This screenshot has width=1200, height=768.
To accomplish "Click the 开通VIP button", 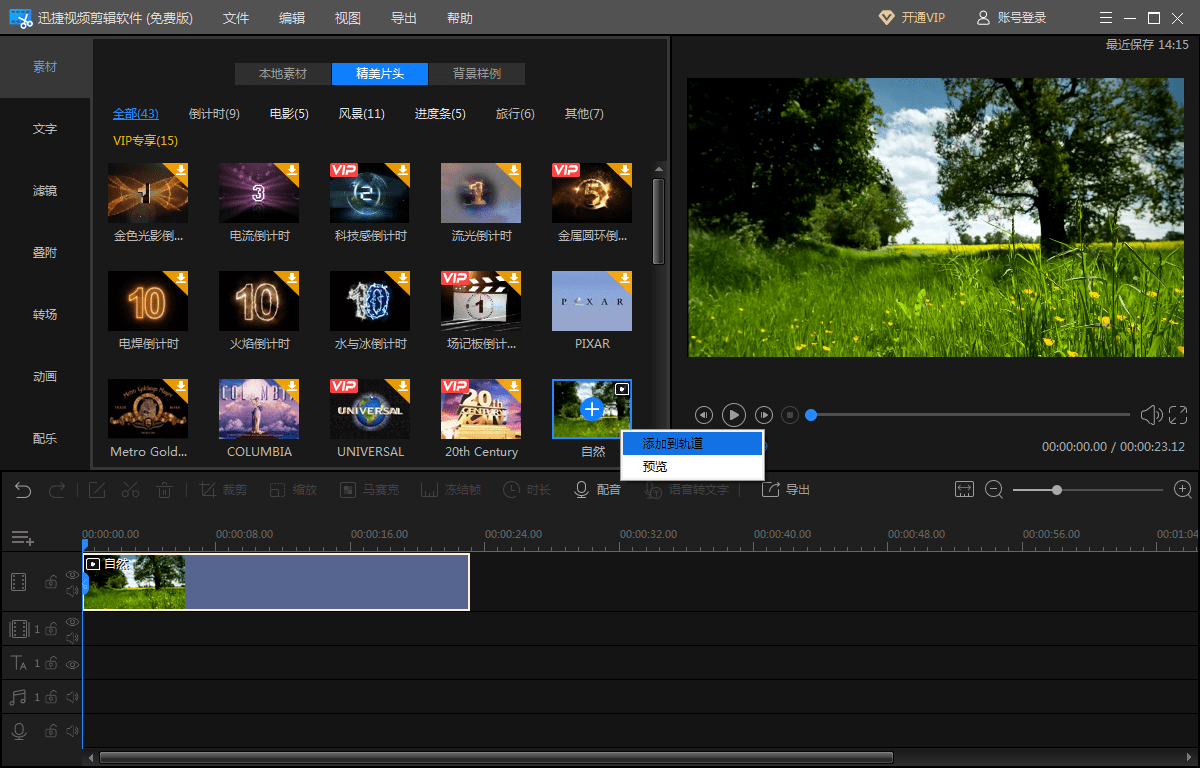I will pyautogui.click(x=911, y=18).
